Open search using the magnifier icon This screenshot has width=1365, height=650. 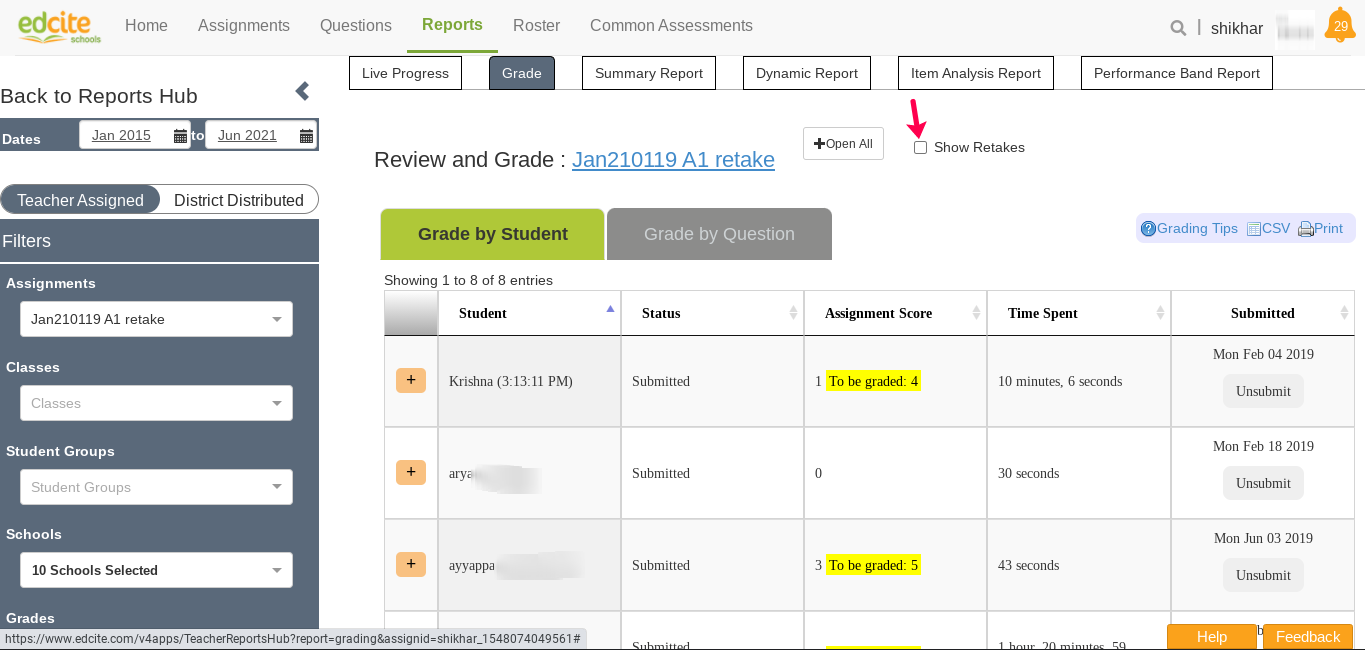tap(1178, 28)
